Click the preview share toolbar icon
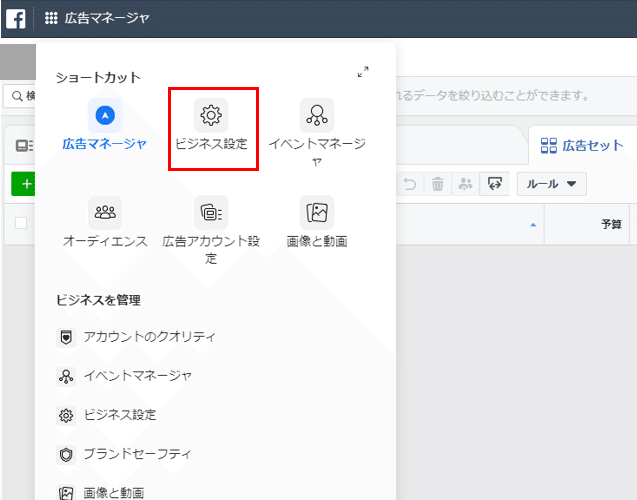The image size is (637, 500). [494, 184]
